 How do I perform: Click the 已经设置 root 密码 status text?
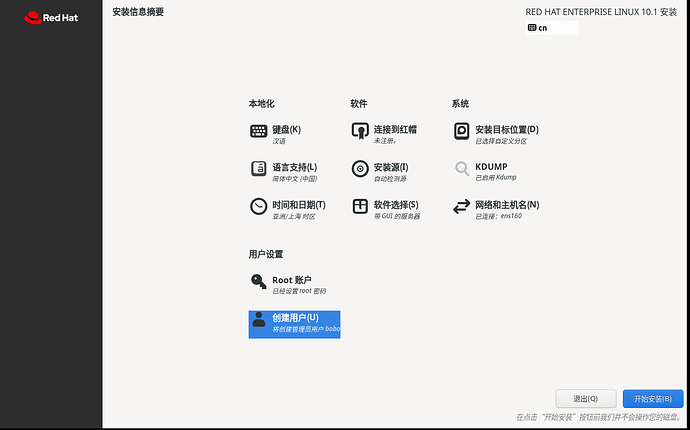click(299, 291)
